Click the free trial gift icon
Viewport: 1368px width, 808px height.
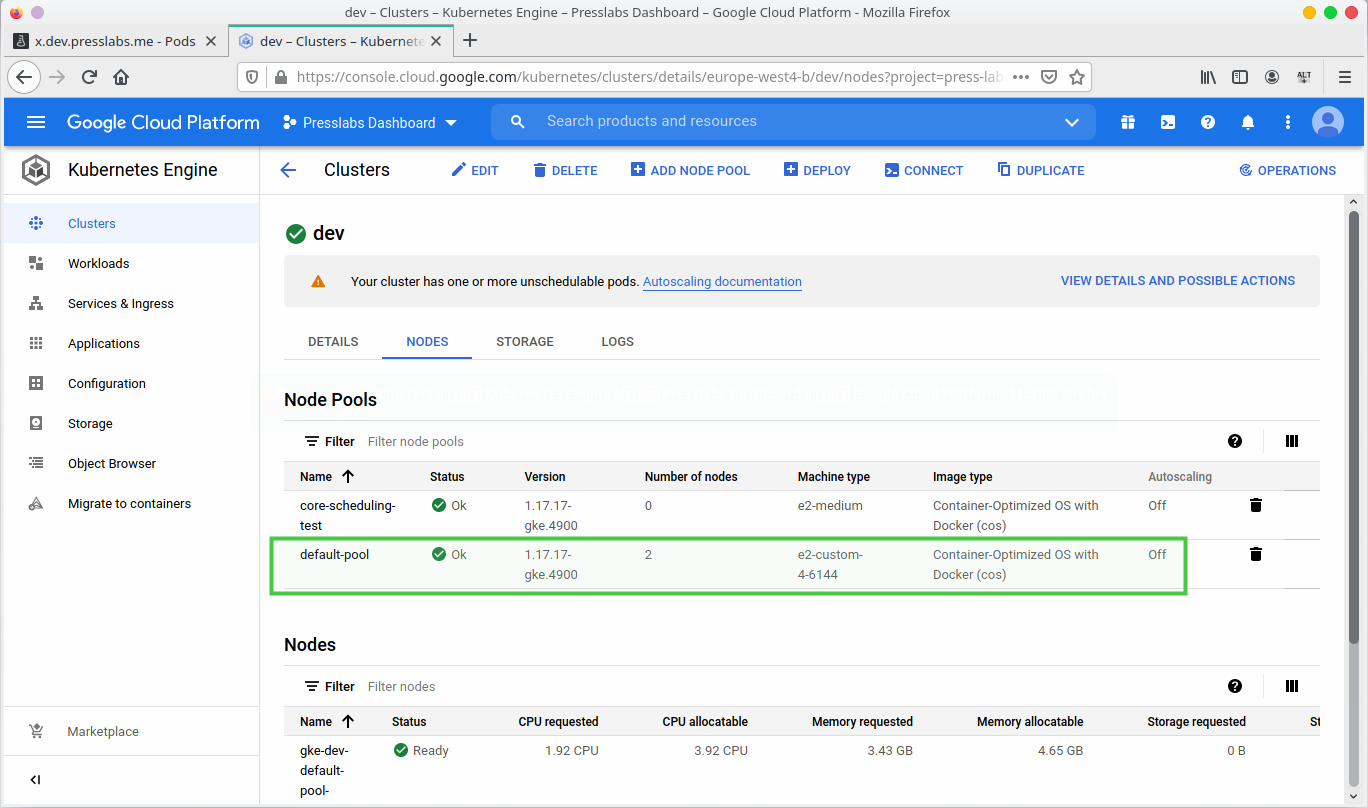click(x=1128, y=122)
